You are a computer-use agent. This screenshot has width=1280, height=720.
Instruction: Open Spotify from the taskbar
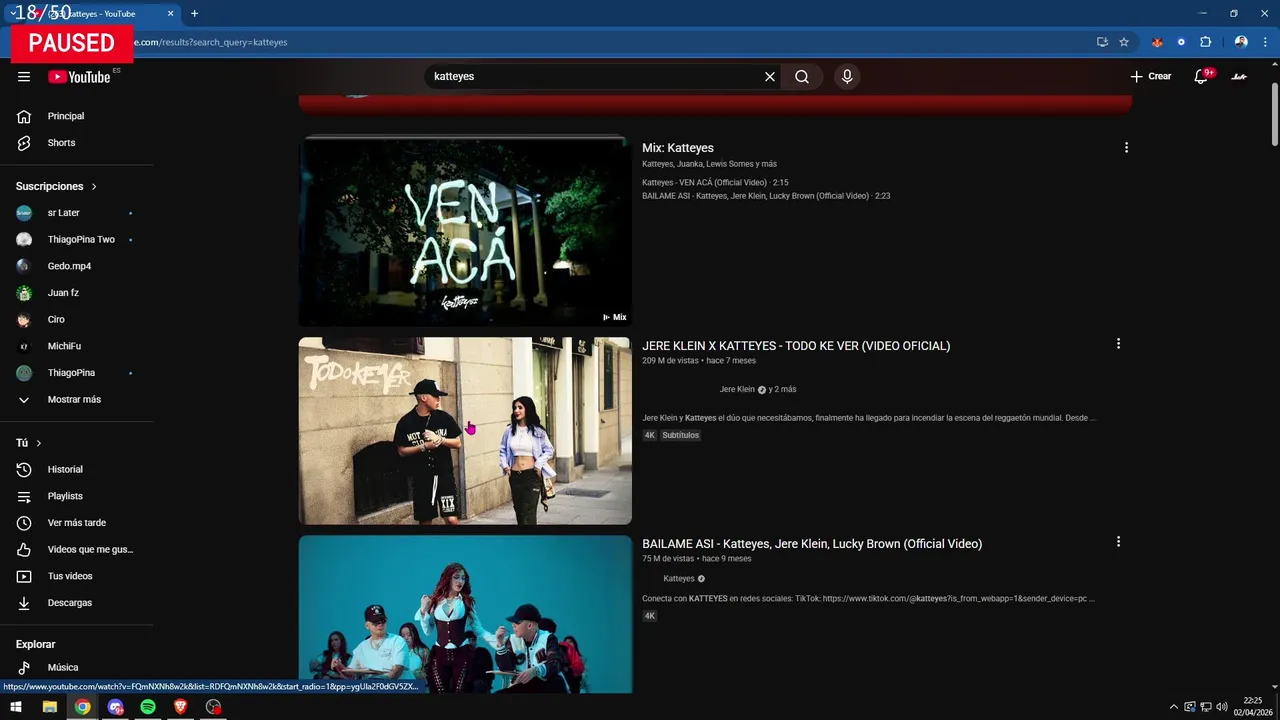[148, 707]
